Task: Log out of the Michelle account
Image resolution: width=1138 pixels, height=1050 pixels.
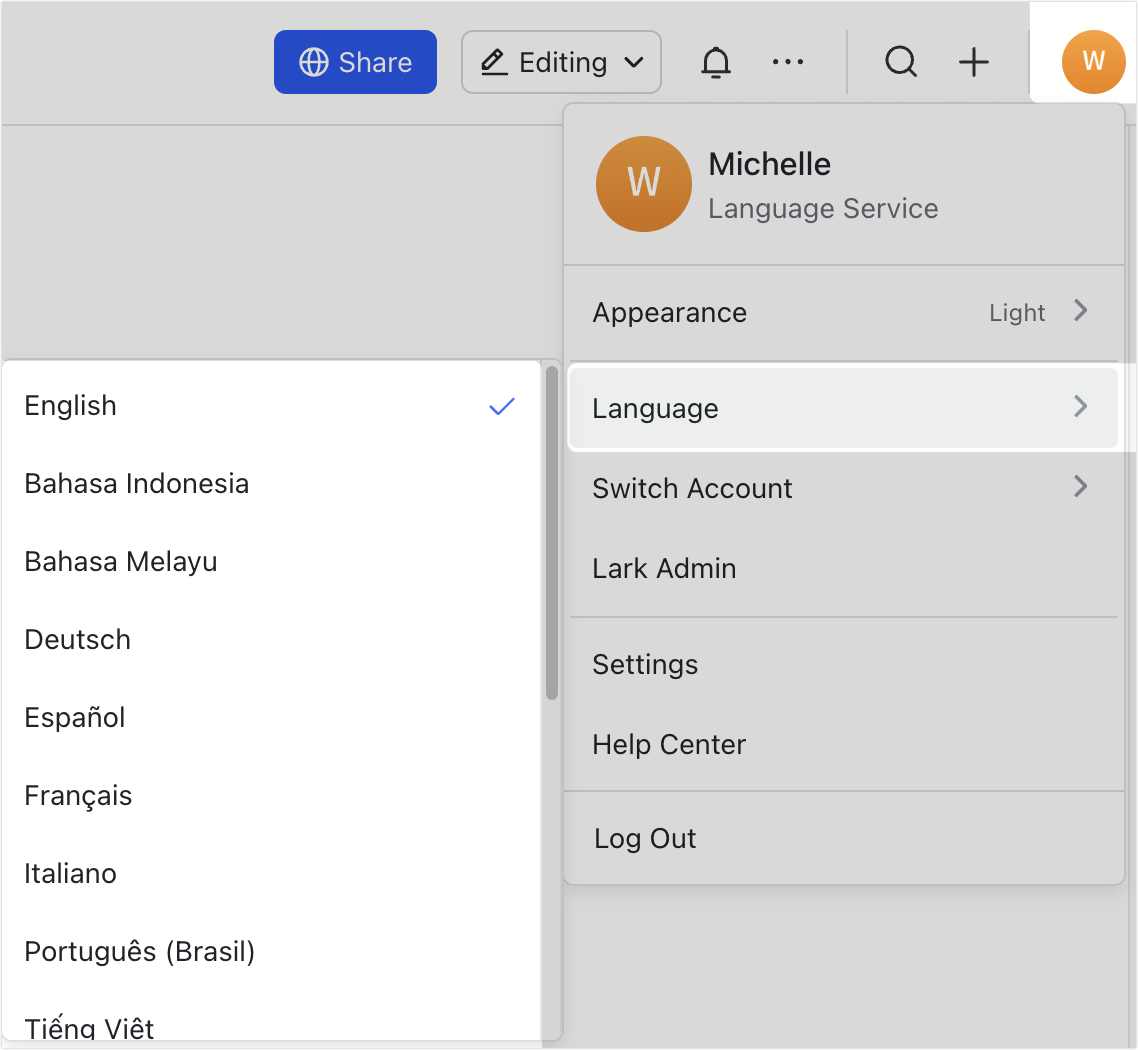Action: tap(843, 838)
